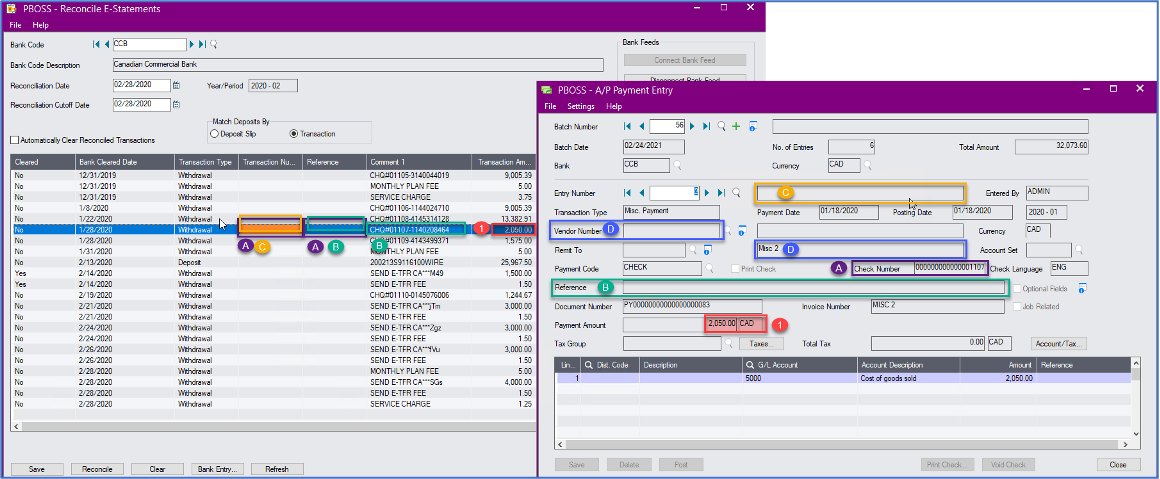The image size is (1160, 479).
Task: Open Vendor Number drilldown icon
Action: click(x=741, y=231)
